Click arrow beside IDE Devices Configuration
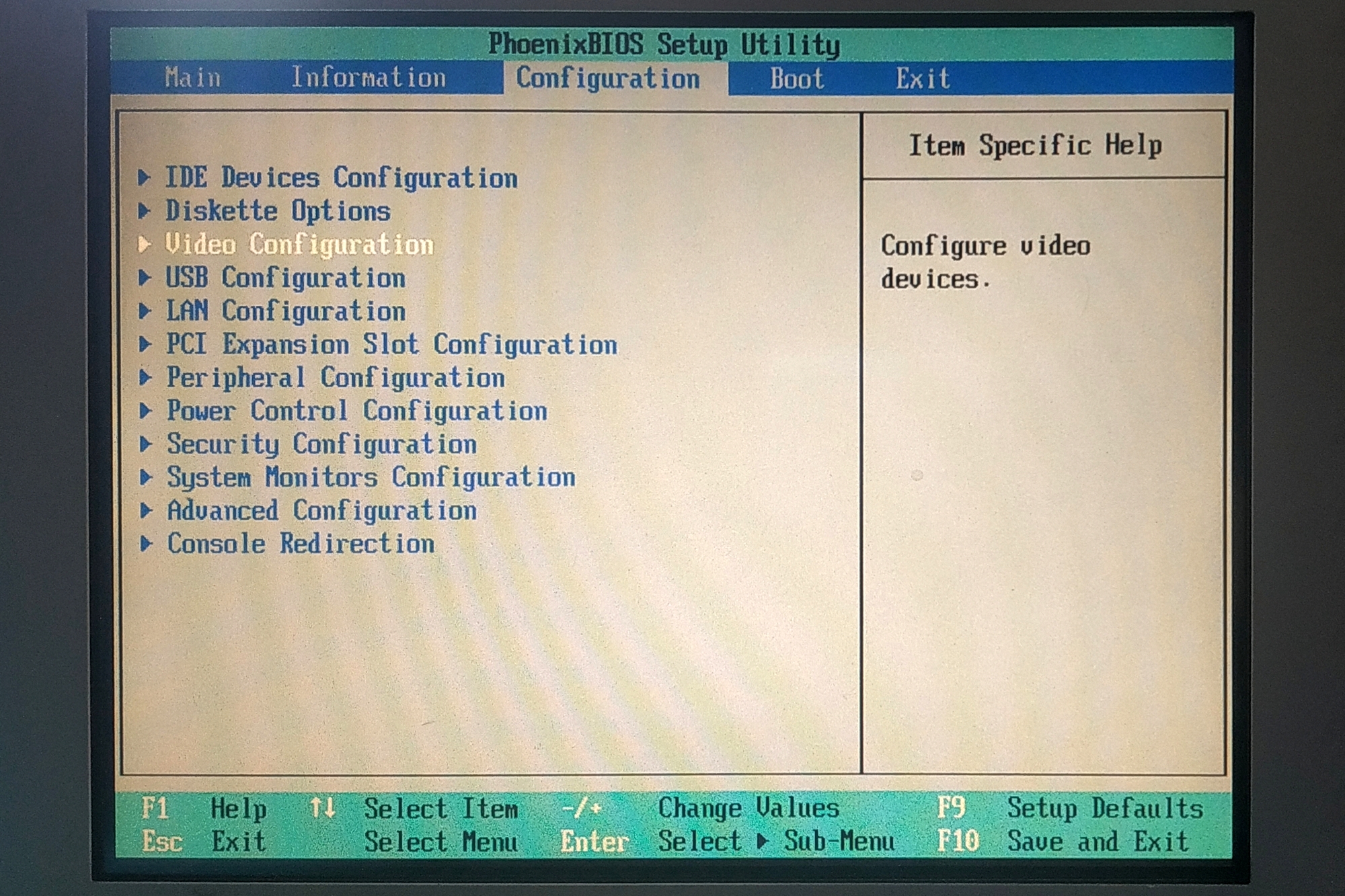Screen dimensions: 1345x896 point(144,177)
